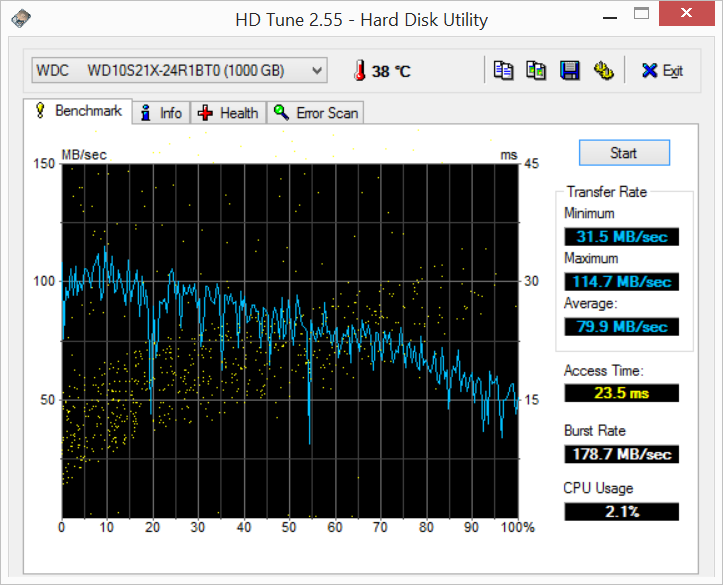Click the 79.9 MB/sec average value
The width and height of the screenshot is (723, 585).
click(622, 326)
